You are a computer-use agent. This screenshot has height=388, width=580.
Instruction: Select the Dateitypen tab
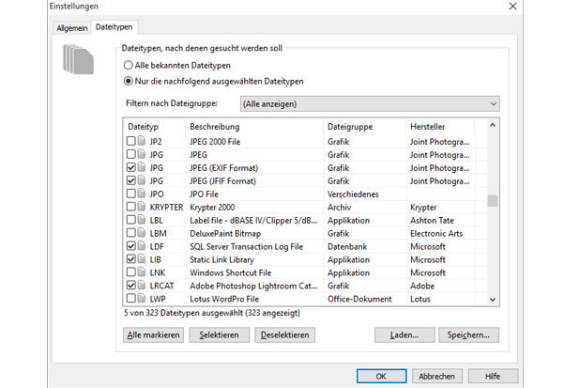pyautogui.click(x=114, y=27)
